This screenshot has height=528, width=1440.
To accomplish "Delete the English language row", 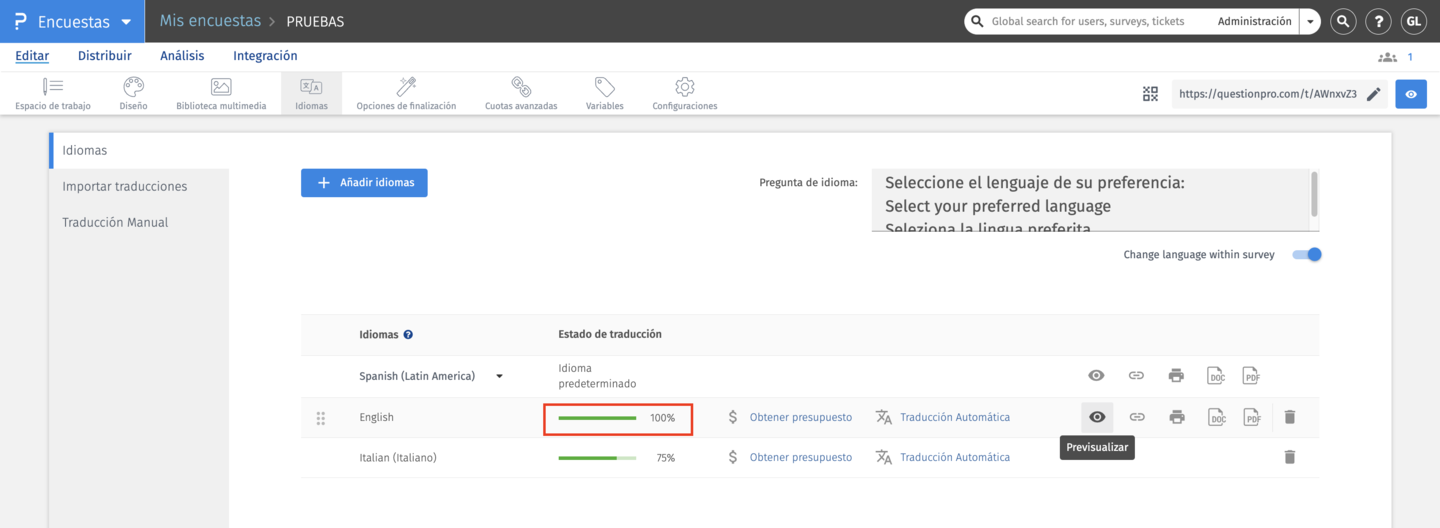I will 1289,417.
